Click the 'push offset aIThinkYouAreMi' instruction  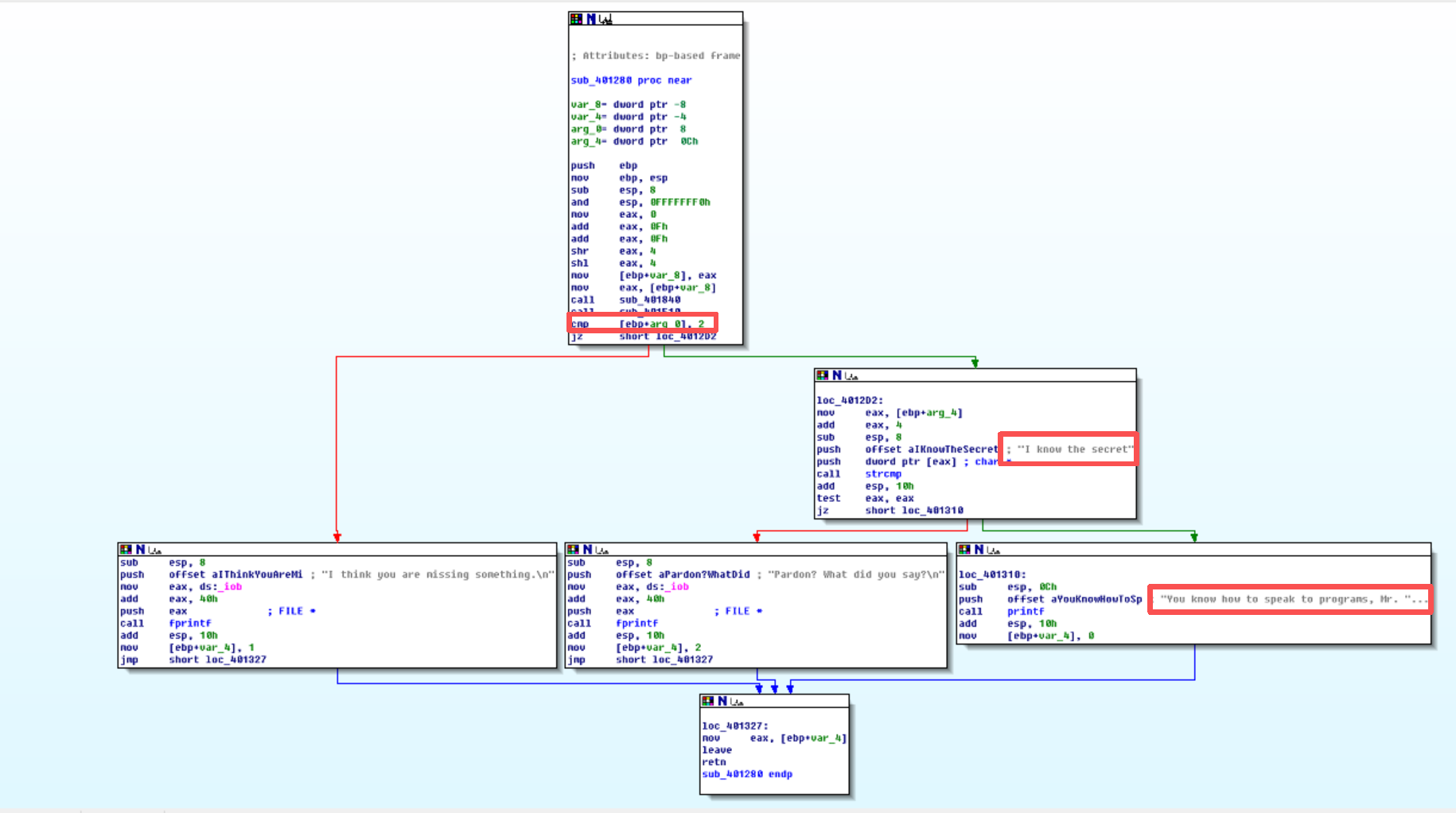tap(212, 574)
